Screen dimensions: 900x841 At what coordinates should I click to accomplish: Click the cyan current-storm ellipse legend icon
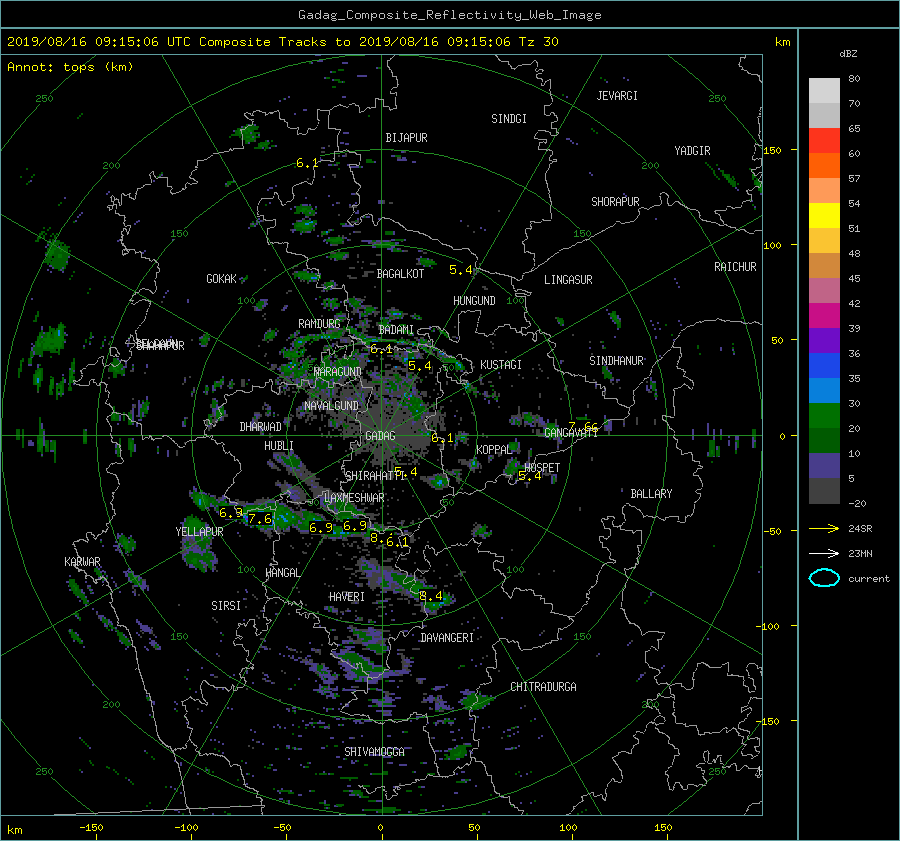(824, 578)
